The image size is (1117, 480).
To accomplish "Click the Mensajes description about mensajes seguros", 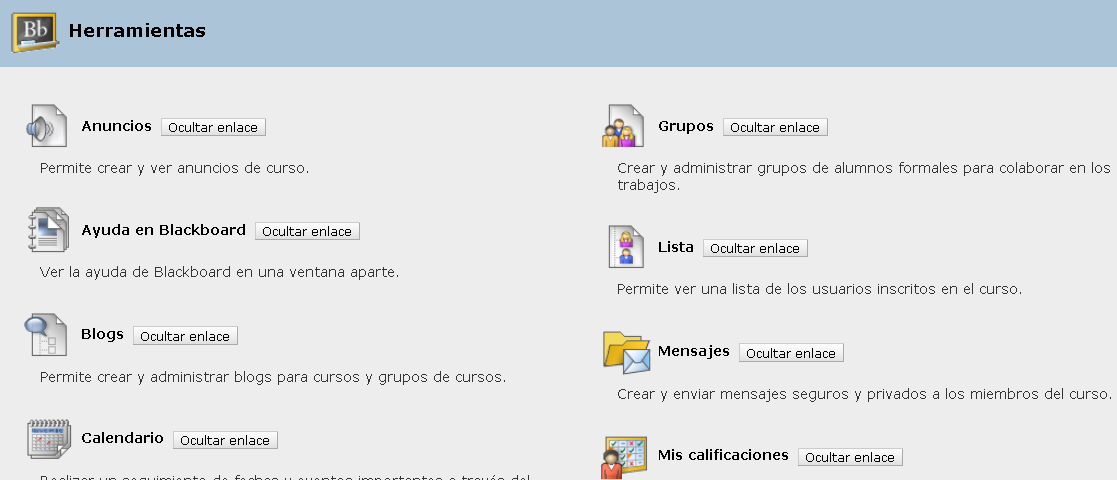I will coord(864,394).
